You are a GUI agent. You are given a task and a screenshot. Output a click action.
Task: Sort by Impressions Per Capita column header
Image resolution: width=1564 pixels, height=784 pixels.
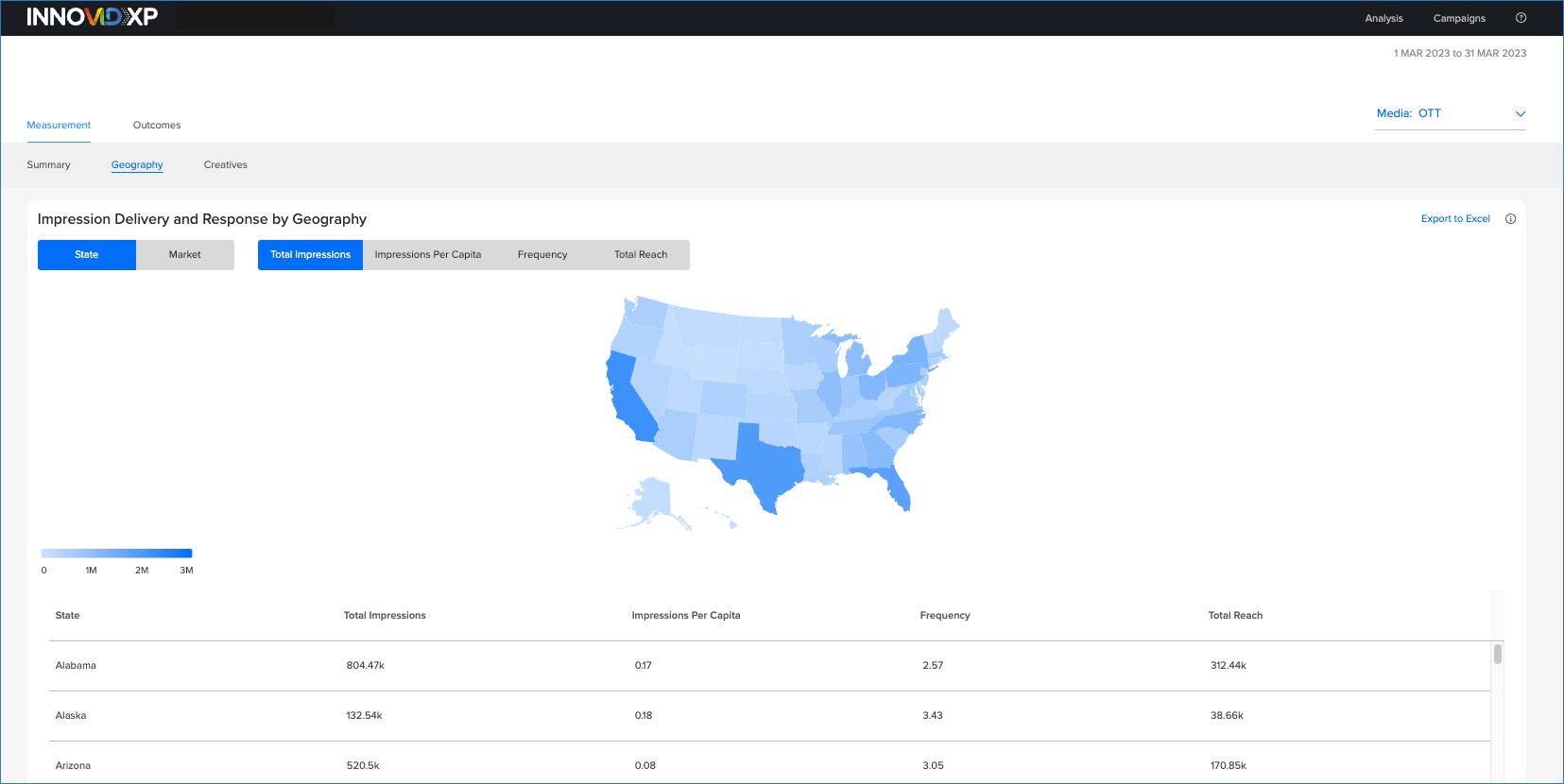(686, 616)
